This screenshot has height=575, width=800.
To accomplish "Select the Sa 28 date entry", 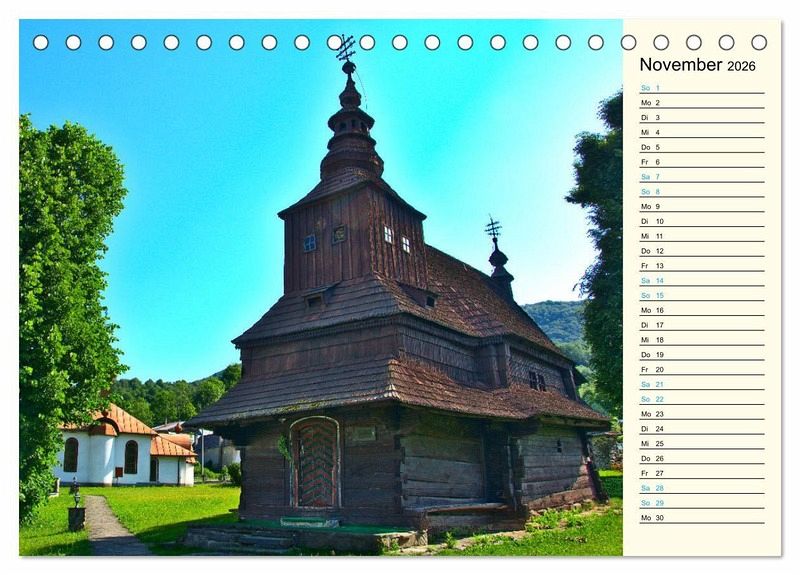I will point(700,488).
